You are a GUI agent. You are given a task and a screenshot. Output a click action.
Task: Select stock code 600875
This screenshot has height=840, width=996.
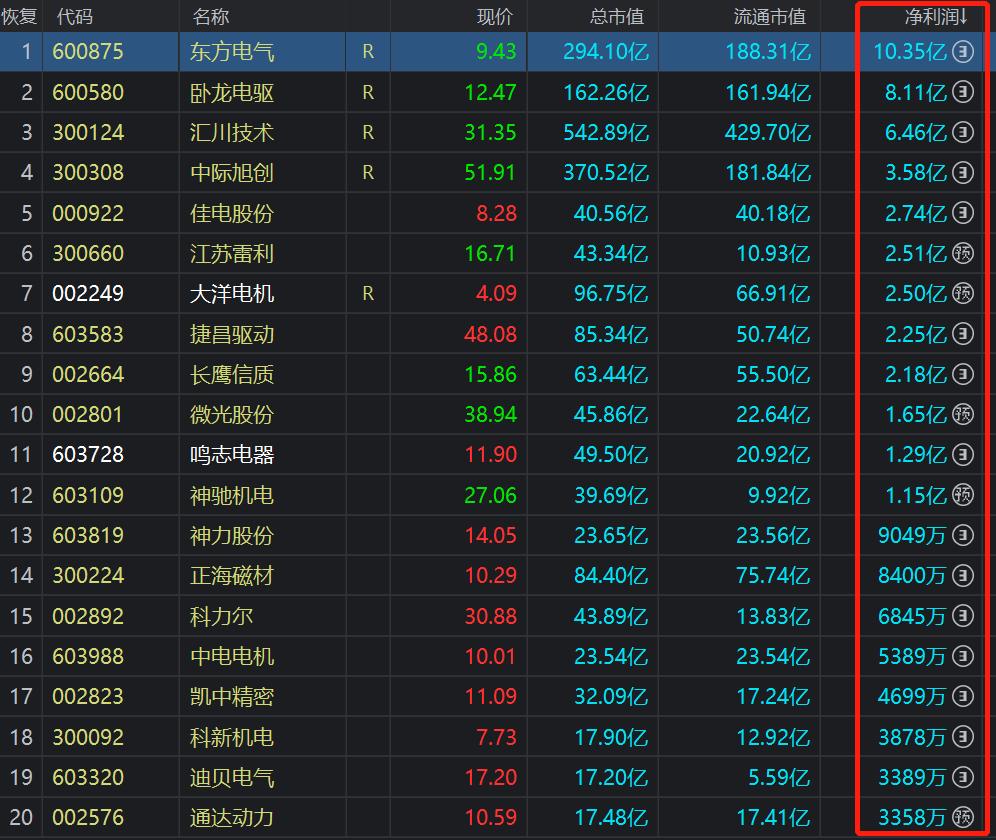point(88,51)
